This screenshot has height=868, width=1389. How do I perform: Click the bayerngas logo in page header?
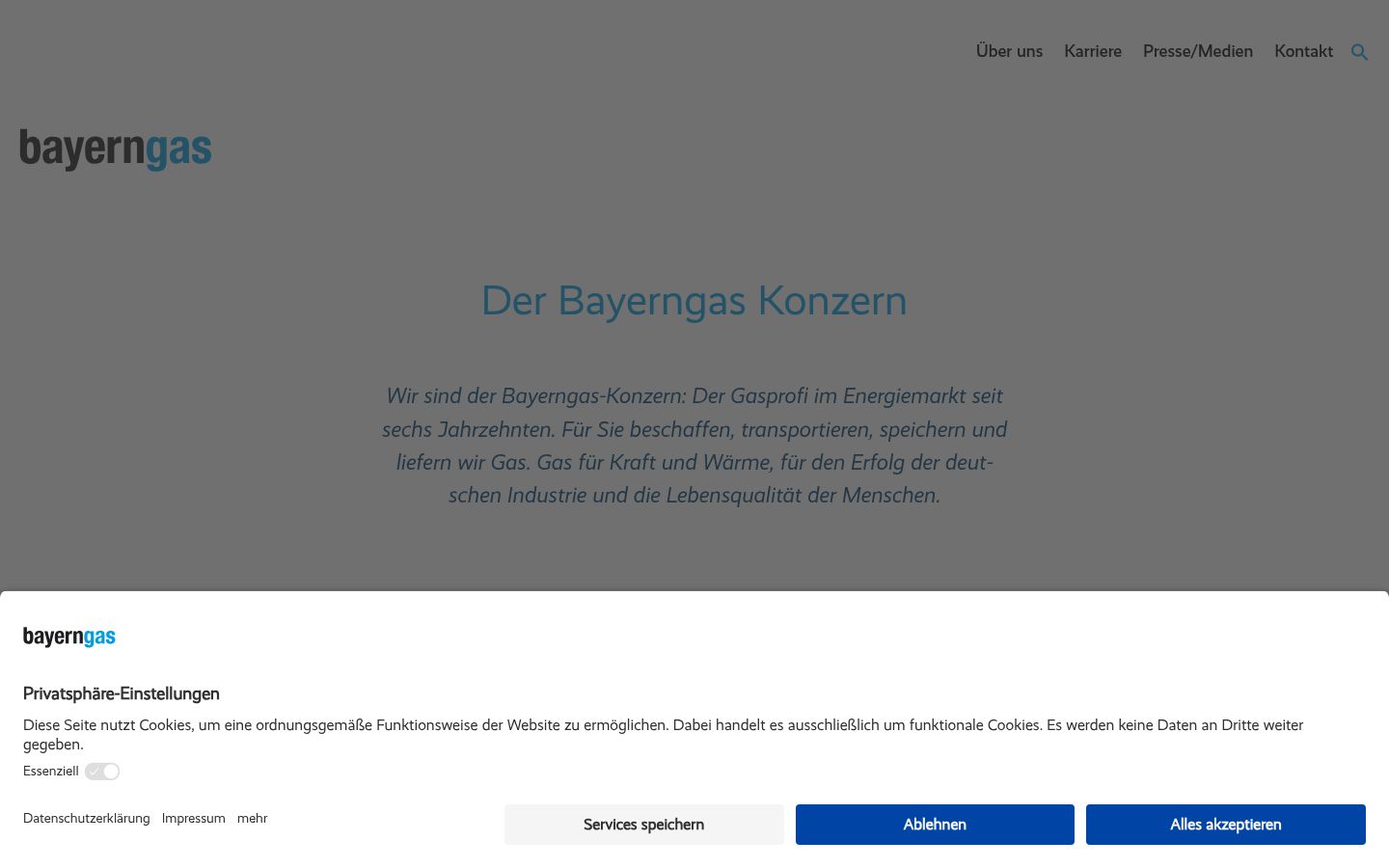pos(116,149)
